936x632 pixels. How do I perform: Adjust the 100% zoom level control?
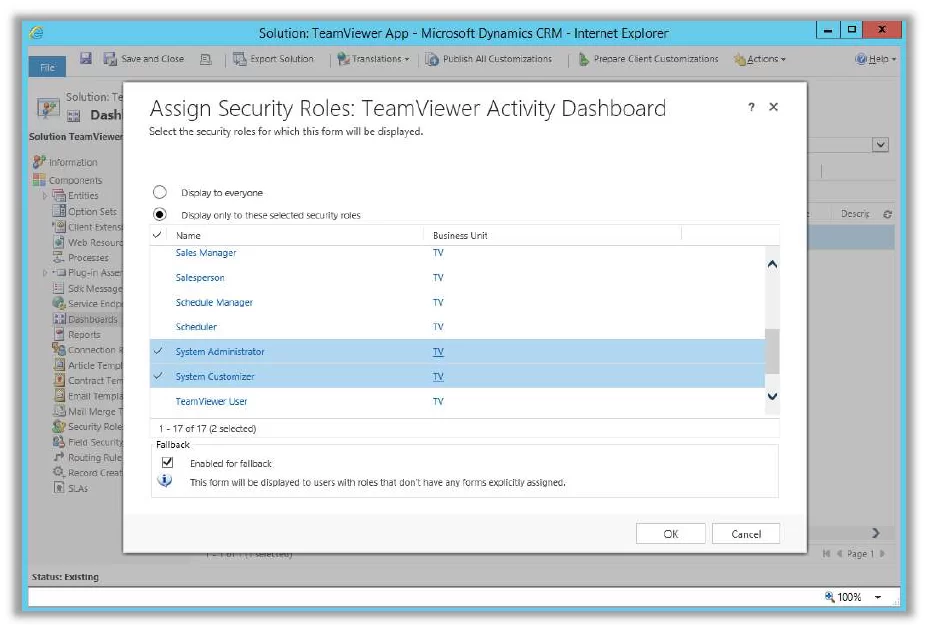coord(849,597)
